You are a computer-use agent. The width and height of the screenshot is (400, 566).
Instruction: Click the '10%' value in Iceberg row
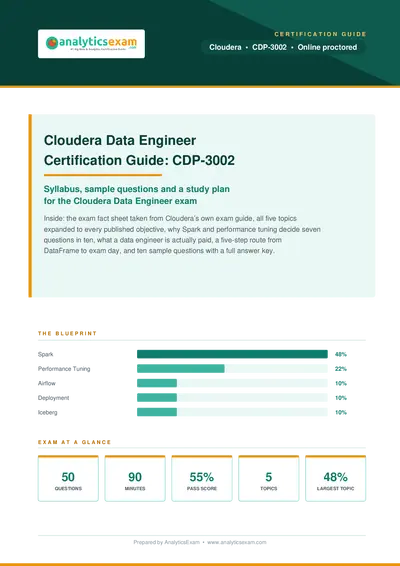(x=341, y=412)
